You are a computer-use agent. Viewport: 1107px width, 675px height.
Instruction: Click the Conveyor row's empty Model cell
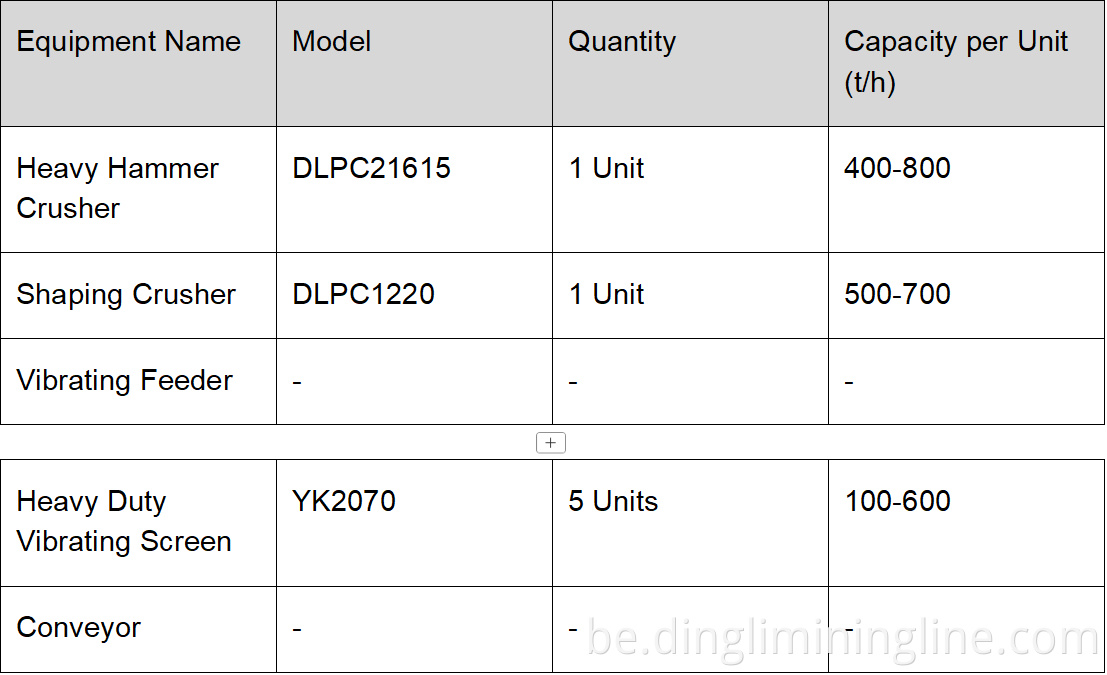coord(414,628)
